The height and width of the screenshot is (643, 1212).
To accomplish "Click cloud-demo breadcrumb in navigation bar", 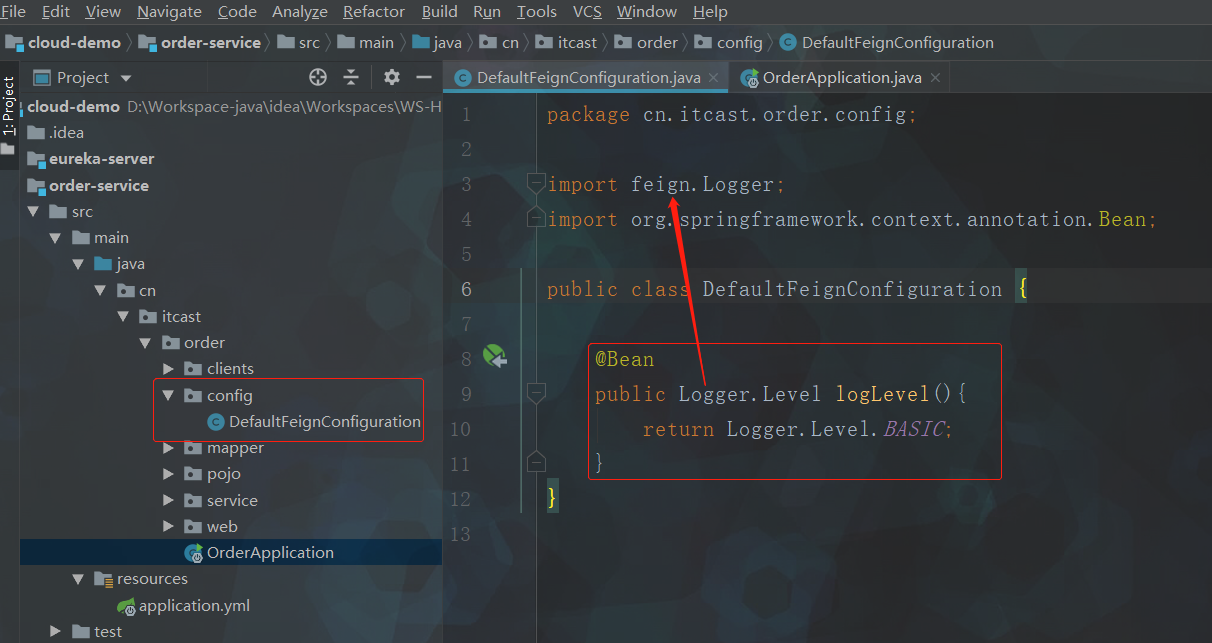I will coord(64,42).
